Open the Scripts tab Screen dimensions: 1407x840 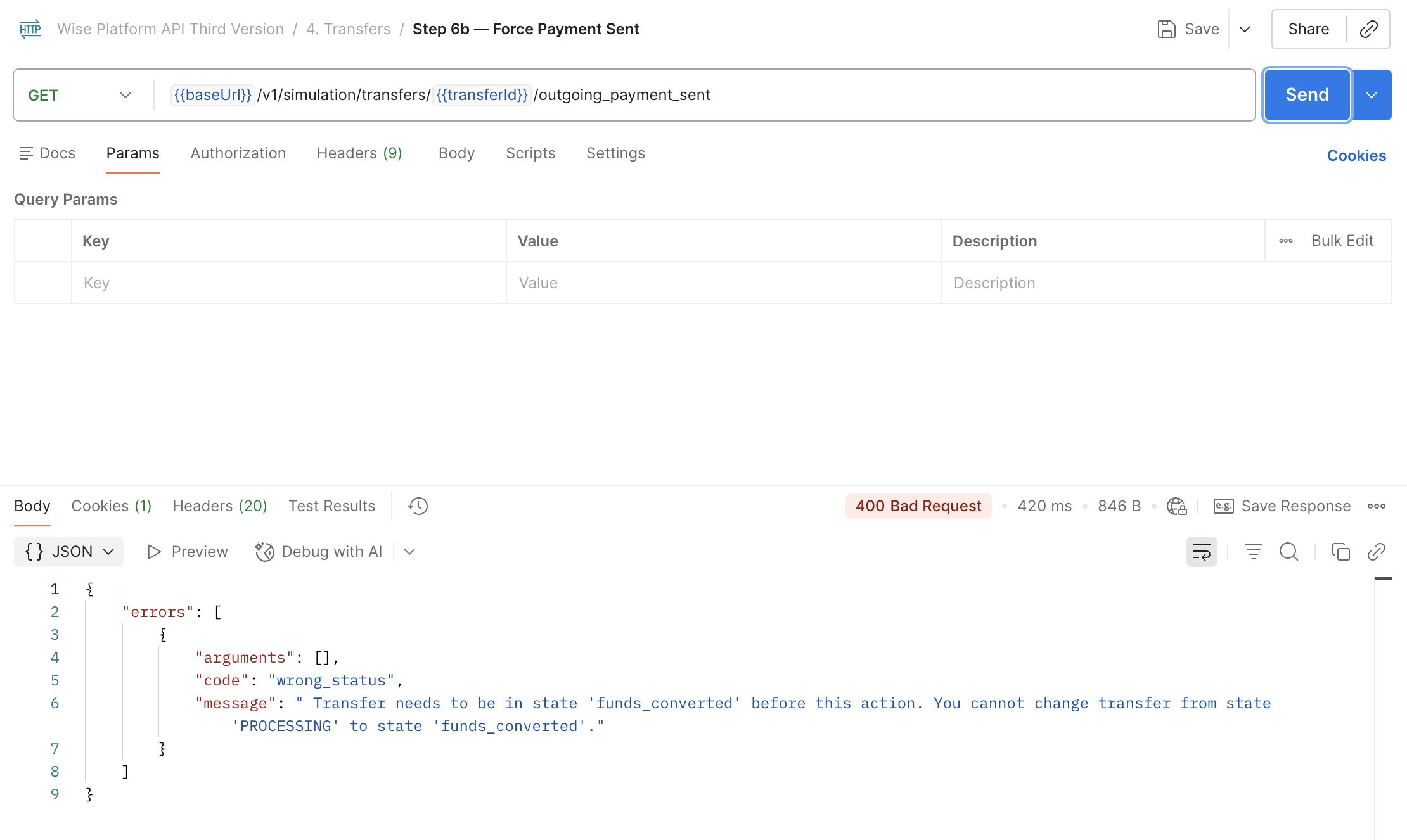[x=530, y=153]
